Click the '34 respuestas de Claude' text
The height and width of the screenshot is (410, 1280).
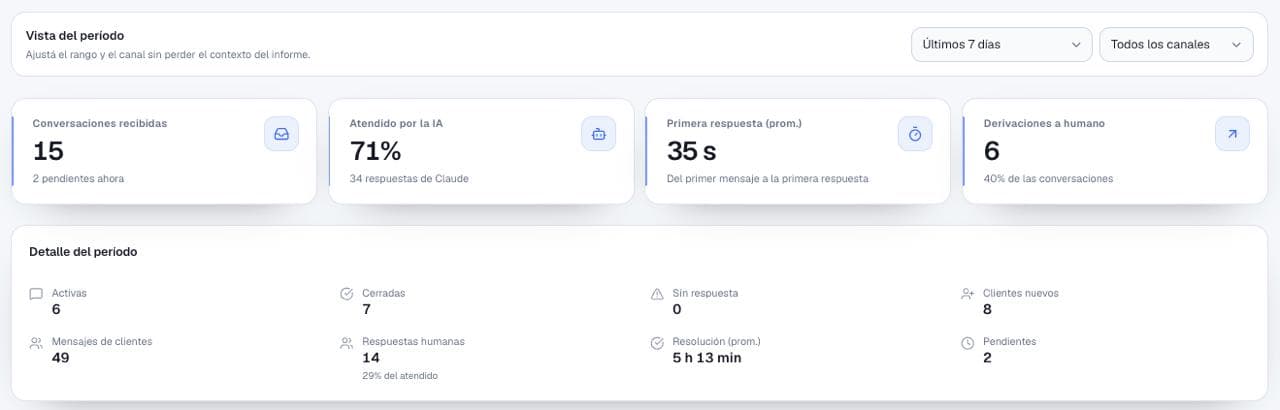coord(409,179)
